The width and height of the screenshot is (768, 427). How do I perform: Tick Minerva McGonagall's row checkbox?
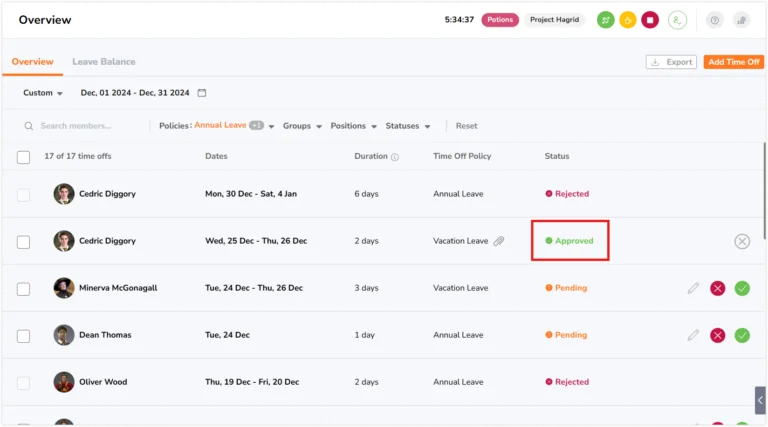pyautogui.click(x=24, y=289)
